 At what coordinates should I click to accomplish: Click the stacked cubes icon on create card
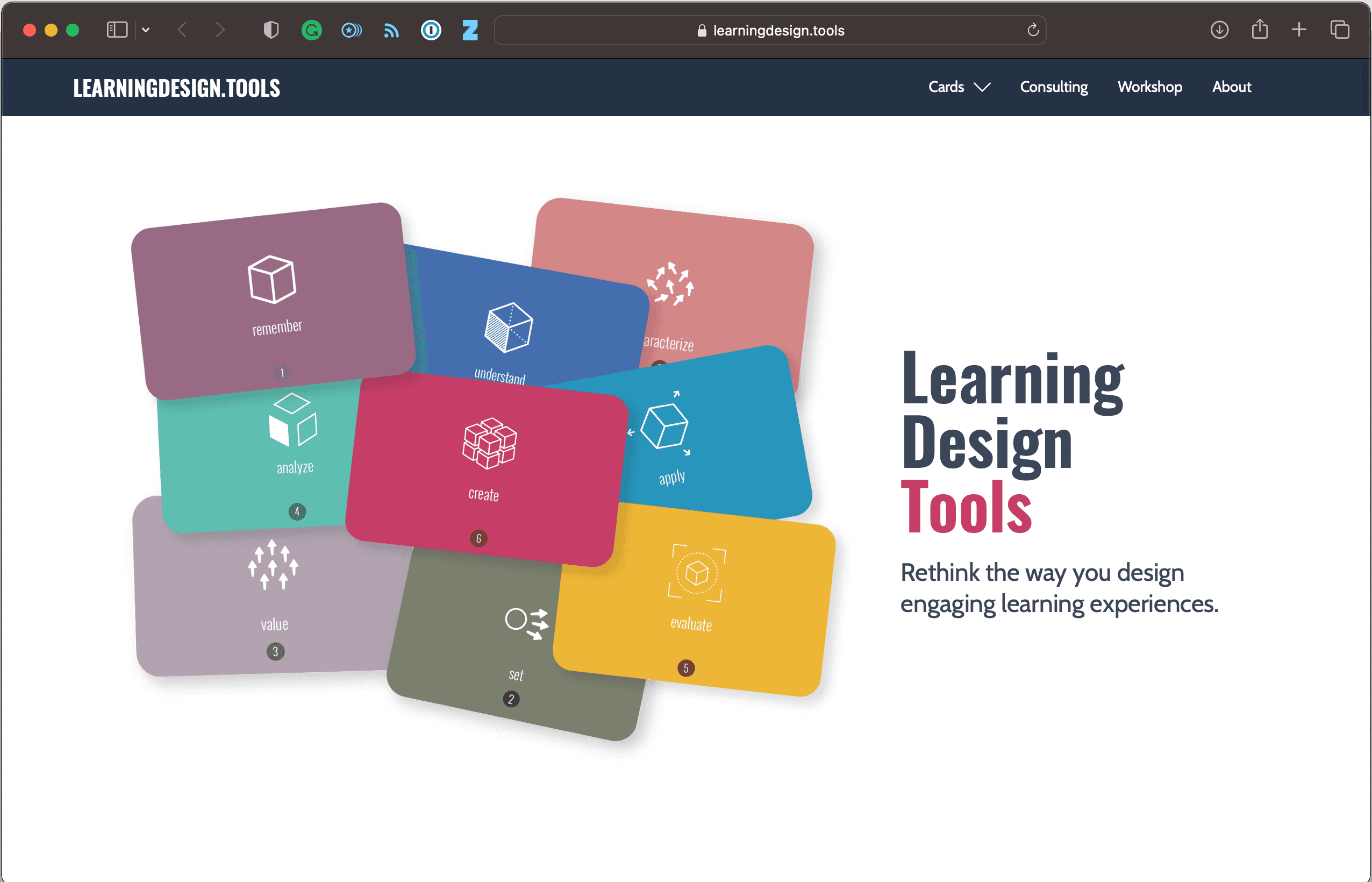489,443
